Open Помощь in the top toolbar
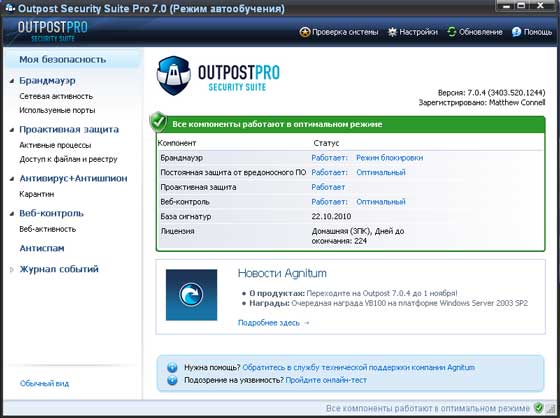 click(532, 32)
